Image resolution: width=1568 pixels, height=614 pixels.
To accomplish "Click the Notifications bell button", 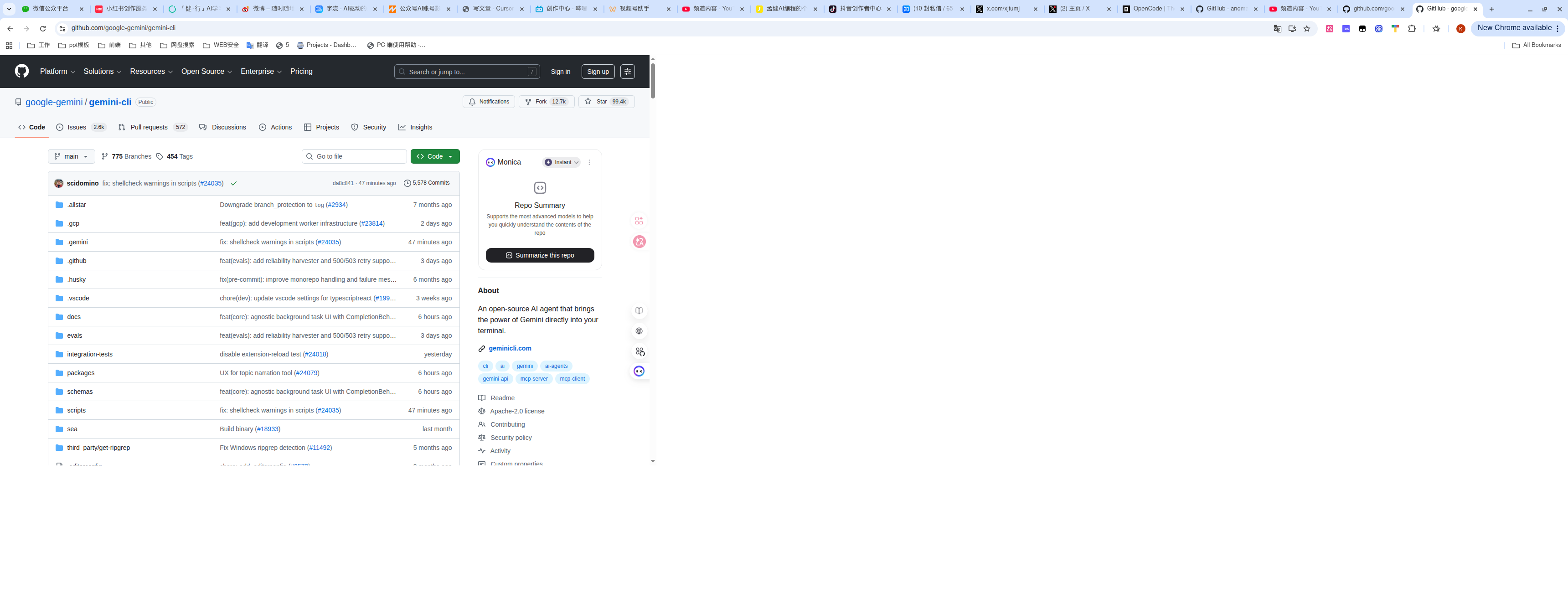I will pyautogui.click(x=488, y=102).
